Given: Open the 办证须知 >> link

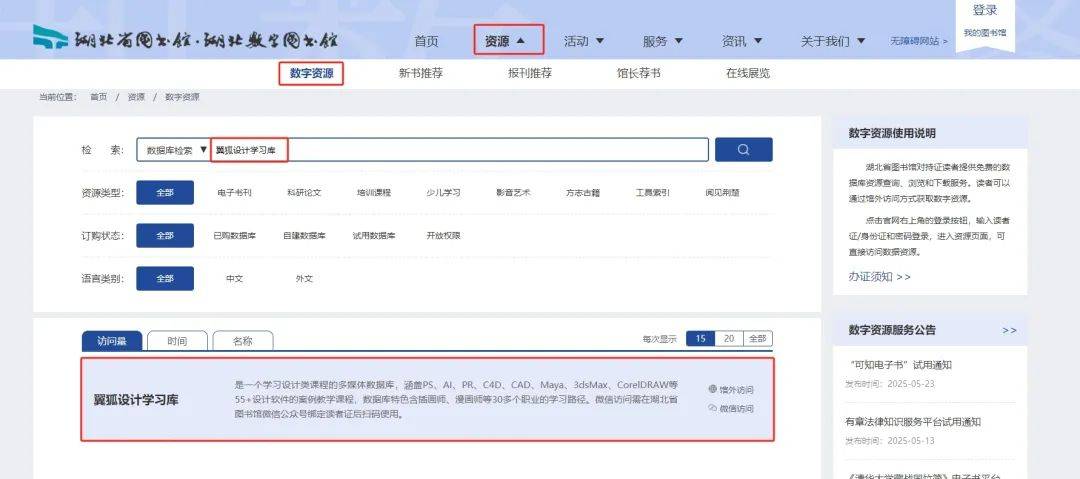Looking at the screenshot, I should [x=879, y=277].
